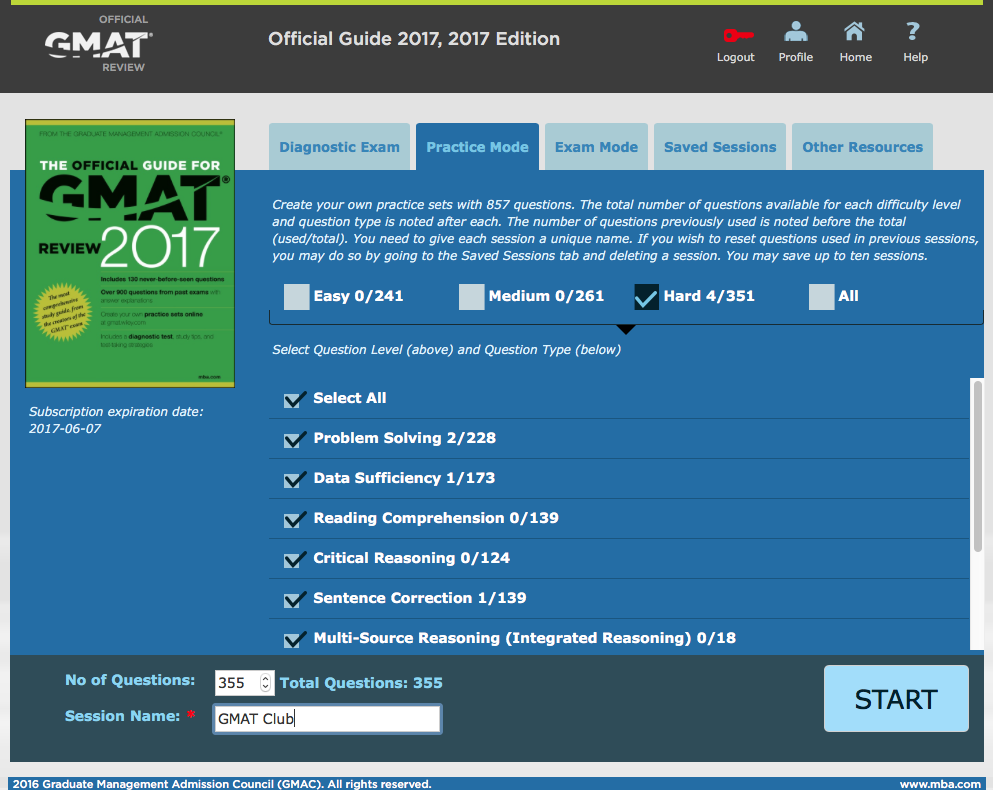Screen dimensions: 993x790
Task: Click the question type list scrollbar
Action: point(977,465)
